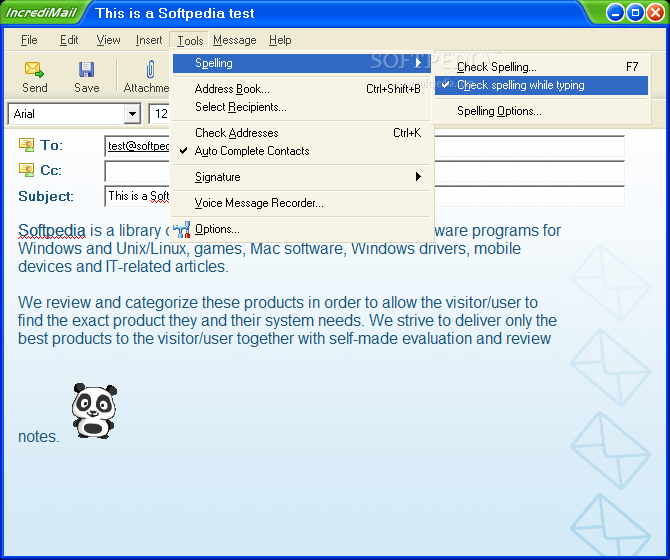
Task: Click the misspelled word Softpedia in body
Action: [52, 231]
